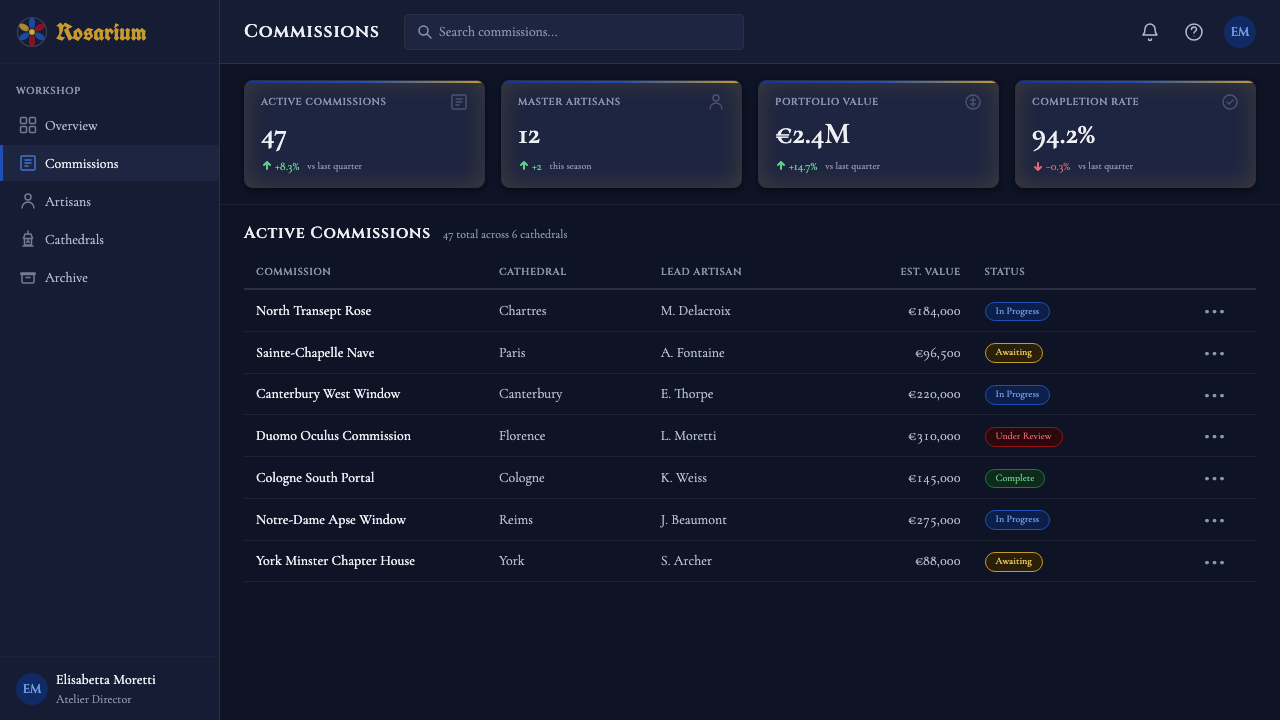
Task: Click the Artisans person icon in sidebar
Action: point(28,201)
